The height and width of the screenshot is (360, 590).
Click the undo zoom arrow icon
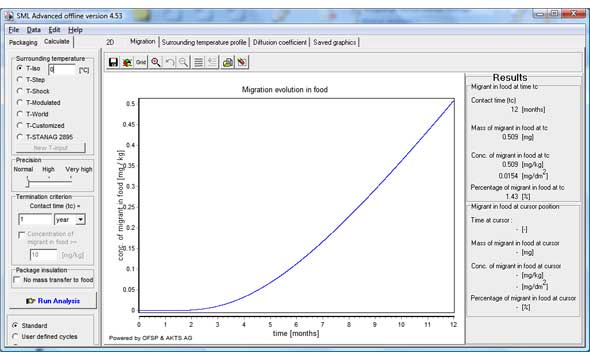[x=170, y=62]
